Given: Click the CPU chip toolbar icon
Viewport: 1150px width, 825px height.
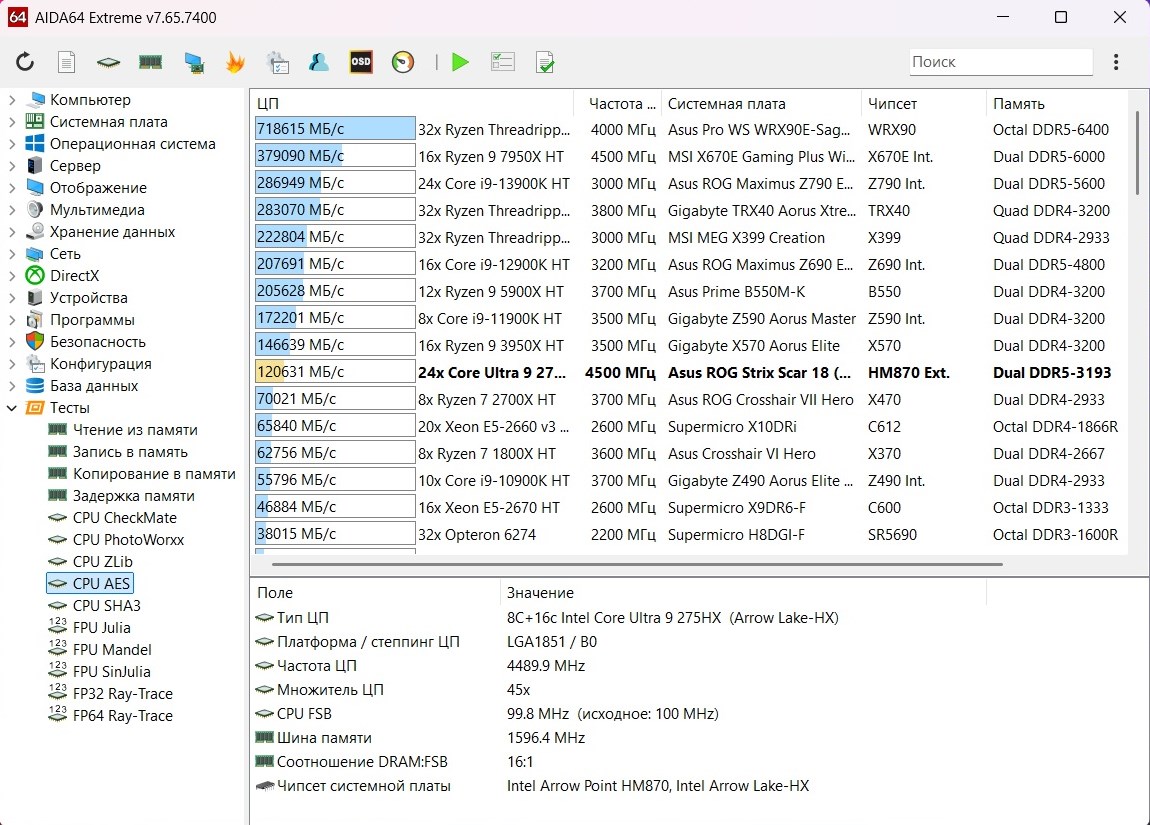Looking at the screenshot, I should point(108,62).
